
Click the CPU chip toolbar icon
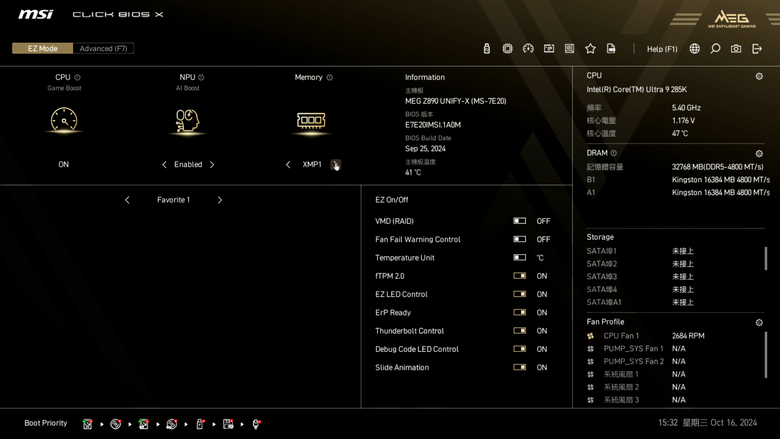507,48
